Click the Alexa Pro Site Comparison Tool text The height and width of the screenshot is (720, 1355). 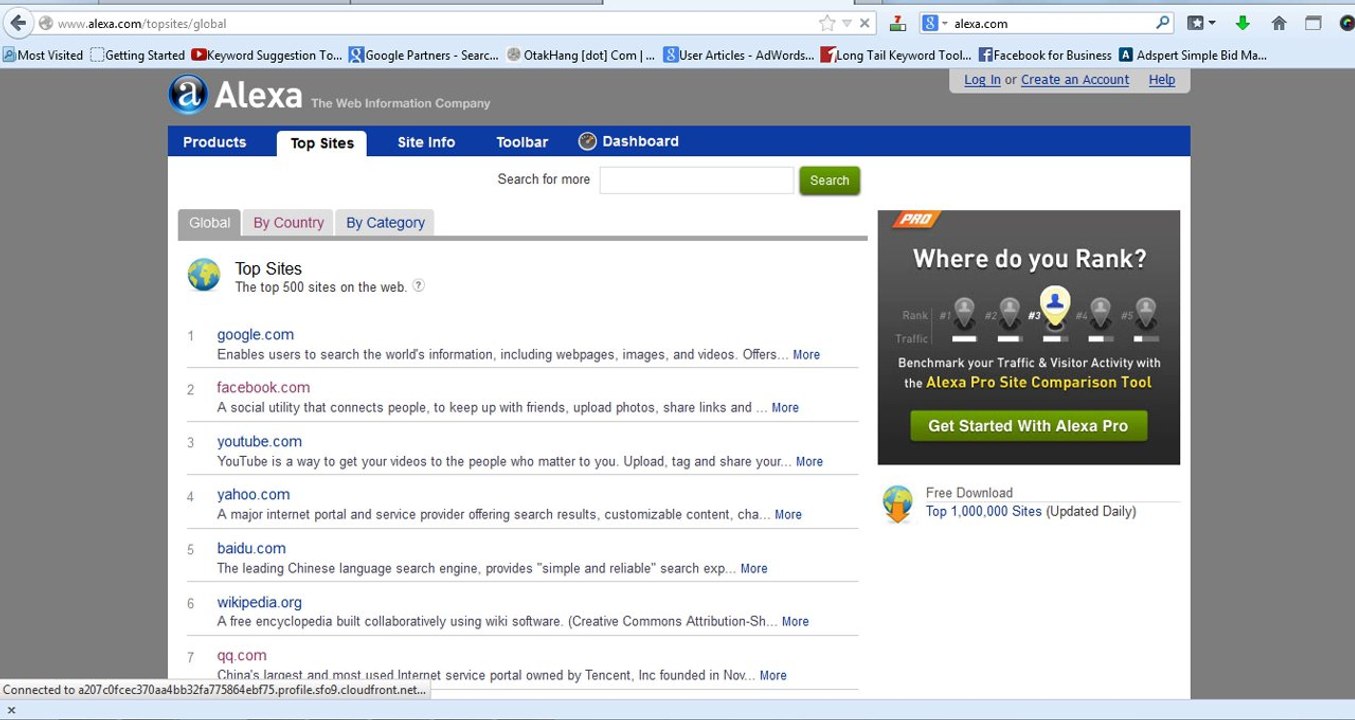[x=1039, y=383]
